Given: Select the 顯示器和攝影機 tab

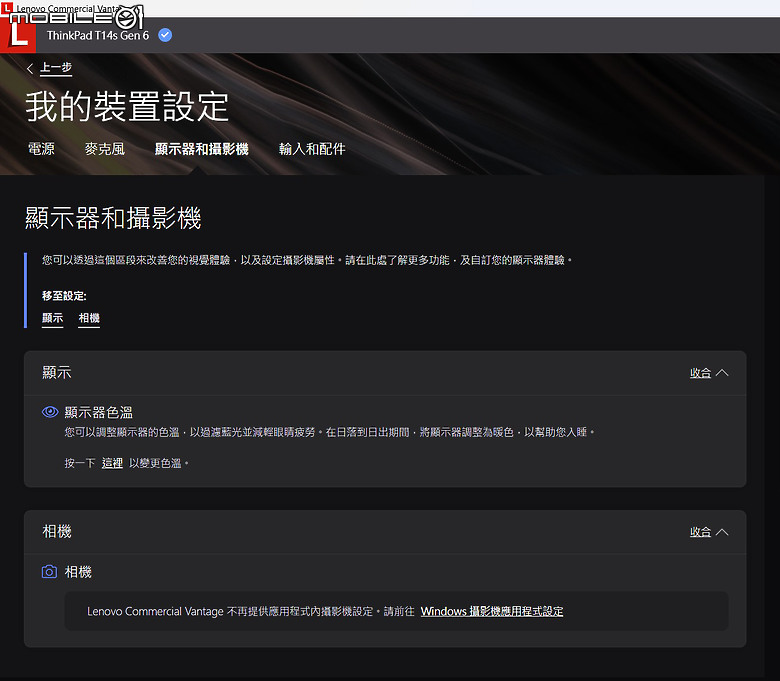Looking at the screenshot, I should (201, 149).
